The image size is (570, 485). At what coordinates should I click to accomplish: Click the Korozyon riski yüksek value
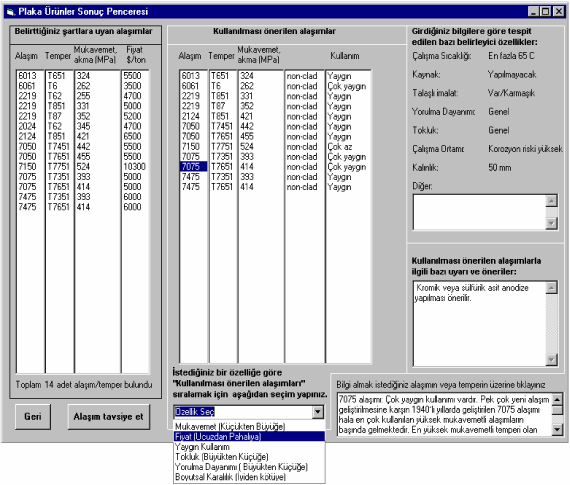(x=525, y=149)
